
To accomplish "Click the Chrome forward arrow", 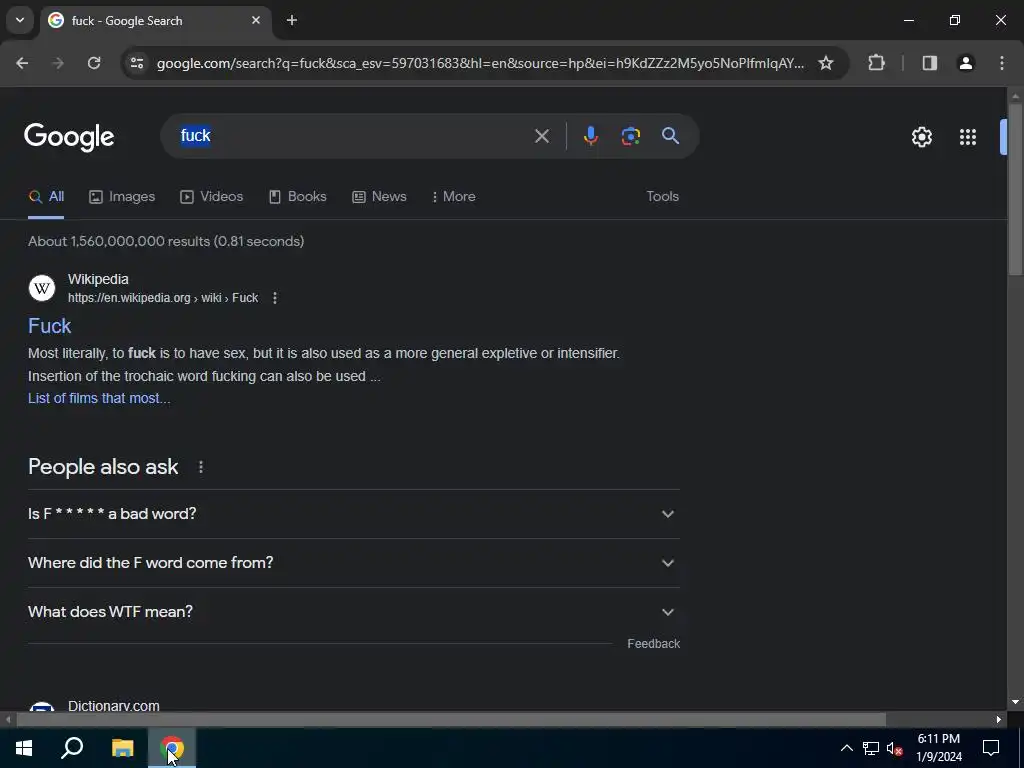I will tap(58, 63).
